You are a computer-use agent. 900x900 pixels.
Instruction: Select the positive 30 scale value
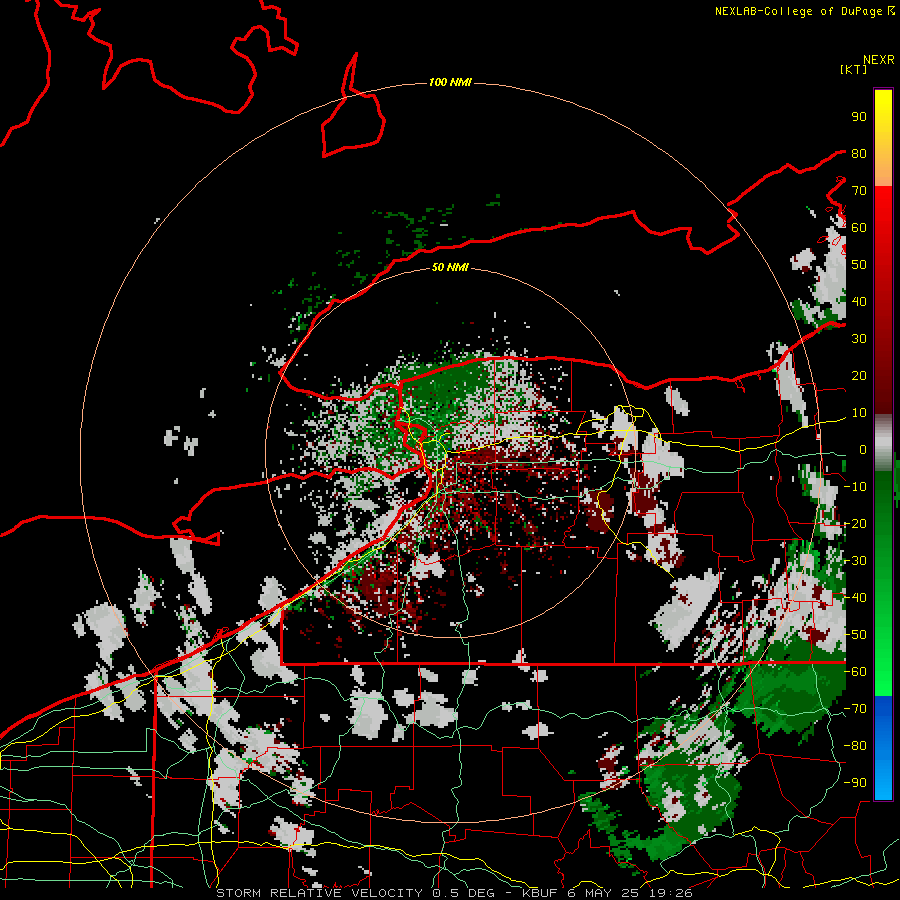click(859, 339)
